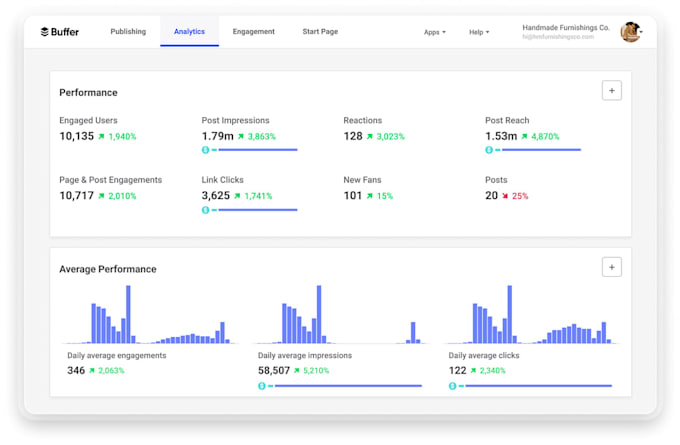The height and width of the screenshot is (445, 680).
Task: Click the circle icon under Daily average impressions
Action: tap(262, 386)
